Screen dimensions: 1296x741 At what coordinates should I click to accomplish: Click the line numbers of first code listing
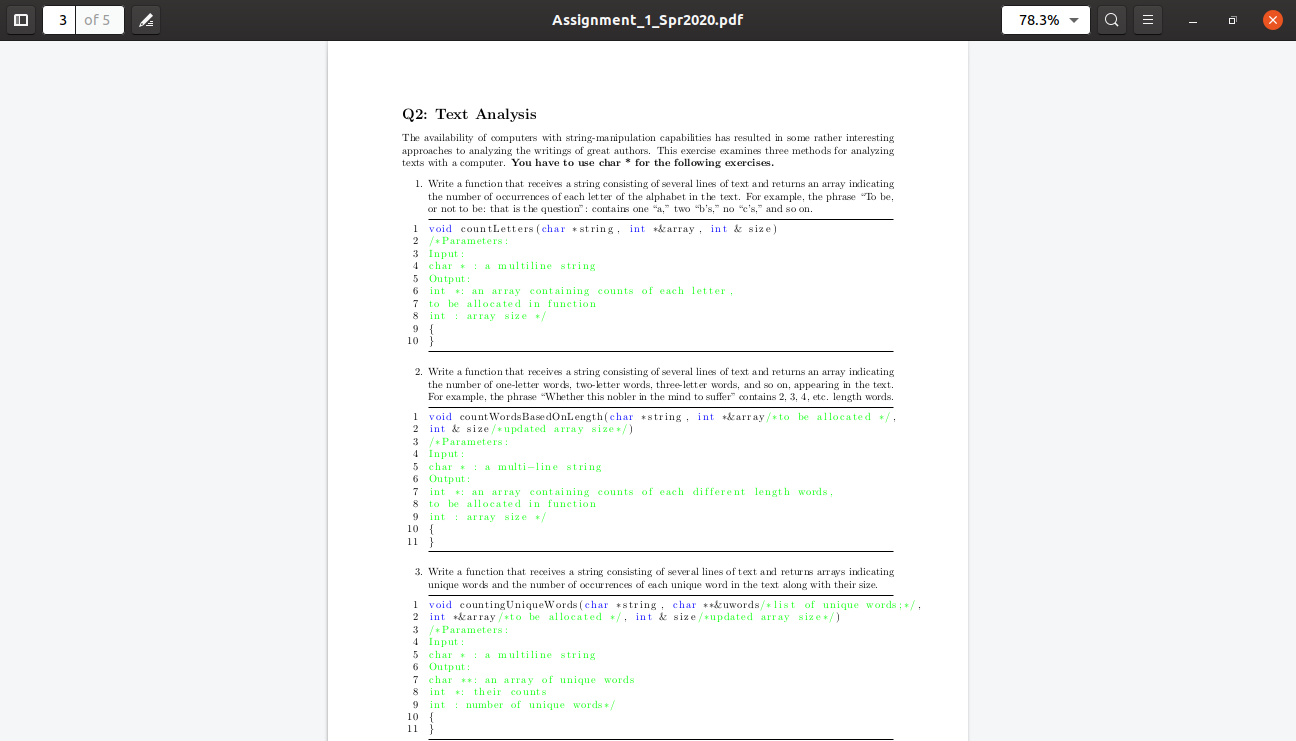click(413, 284)
